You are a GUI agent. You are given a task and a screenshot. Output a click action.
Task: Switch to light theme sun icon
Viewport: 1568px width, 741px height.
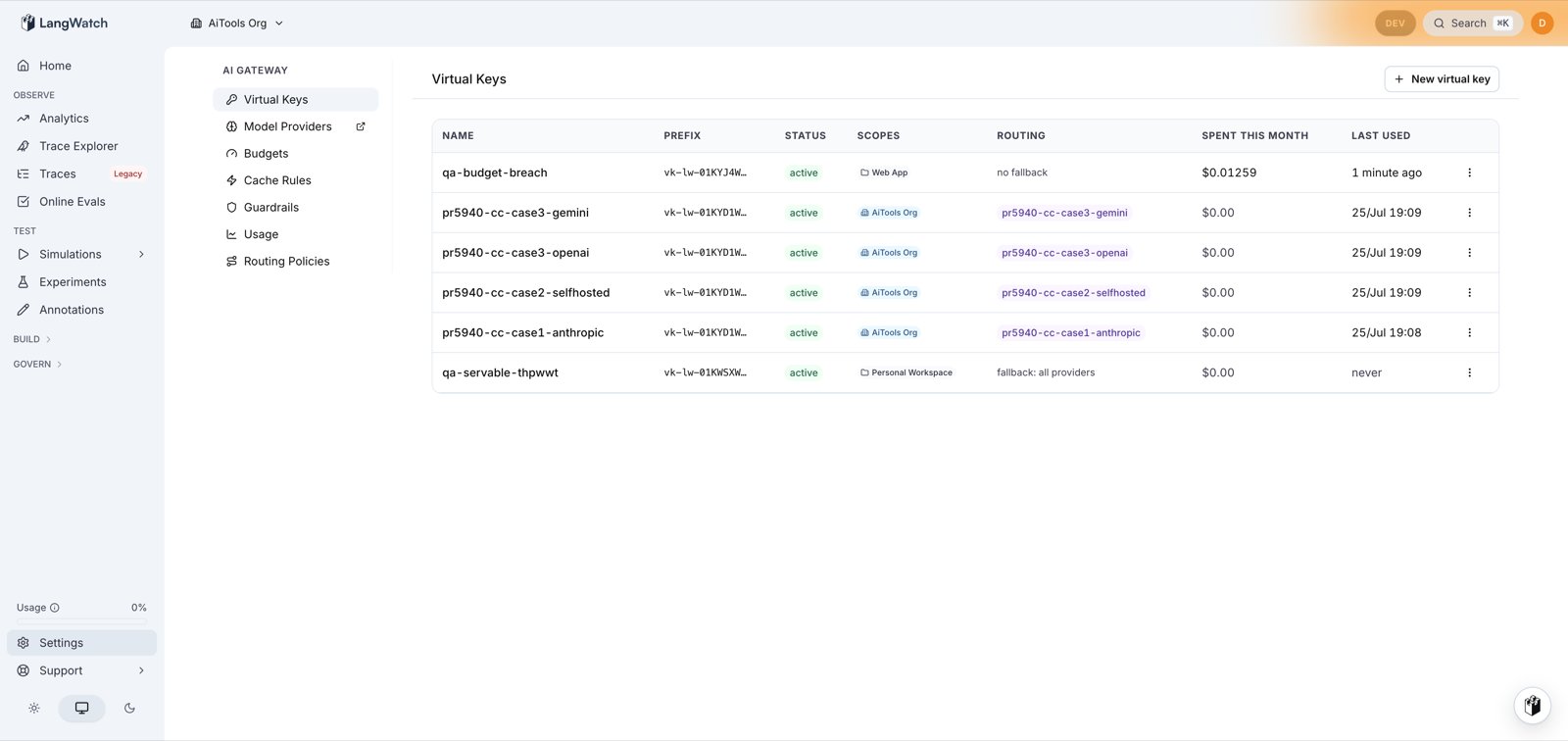pos(34,708)
